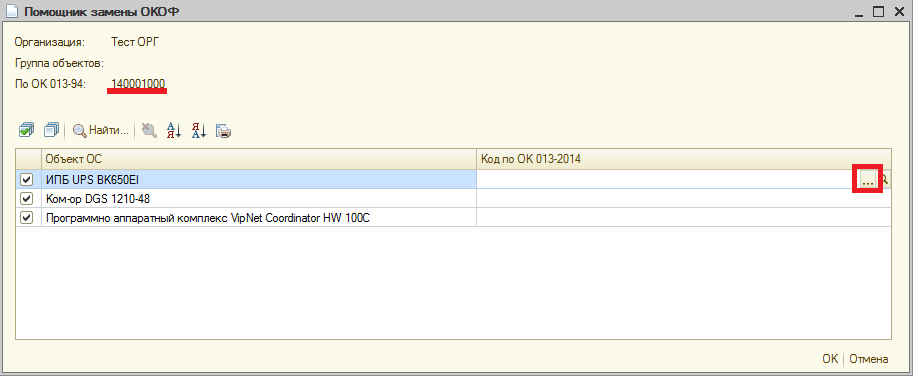Viewport: 913px width, 376px height.
Task: Click the Объект ОС column header
Action: click(x=259, y=159)
